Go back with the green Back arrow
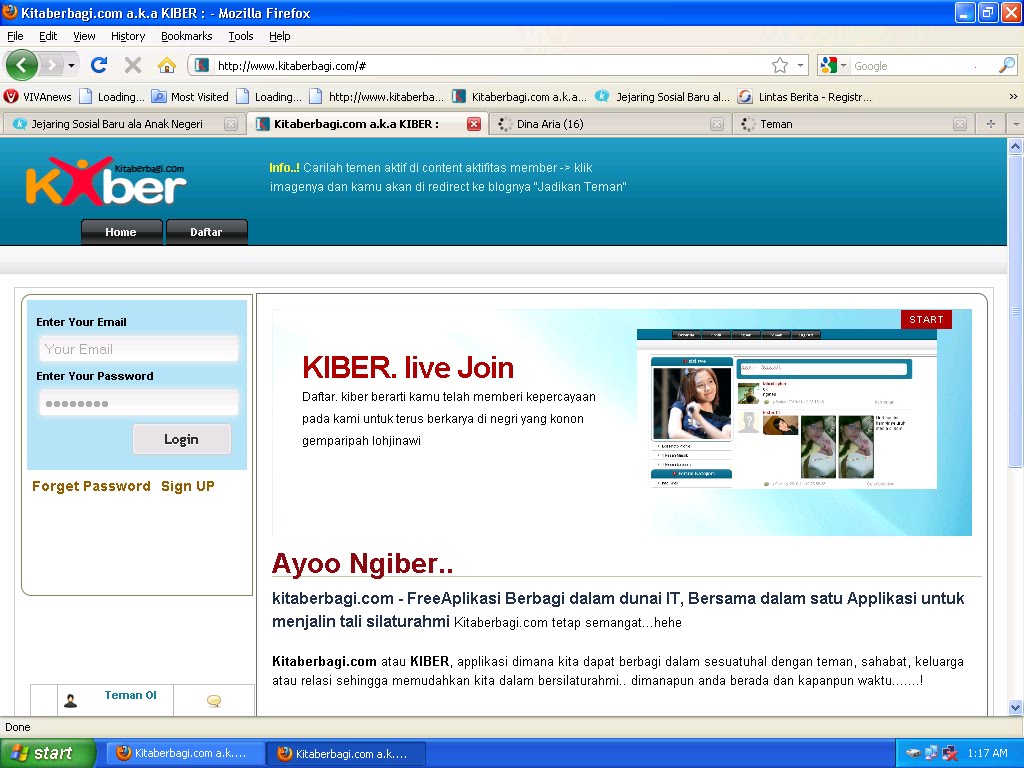 (22, 65)
